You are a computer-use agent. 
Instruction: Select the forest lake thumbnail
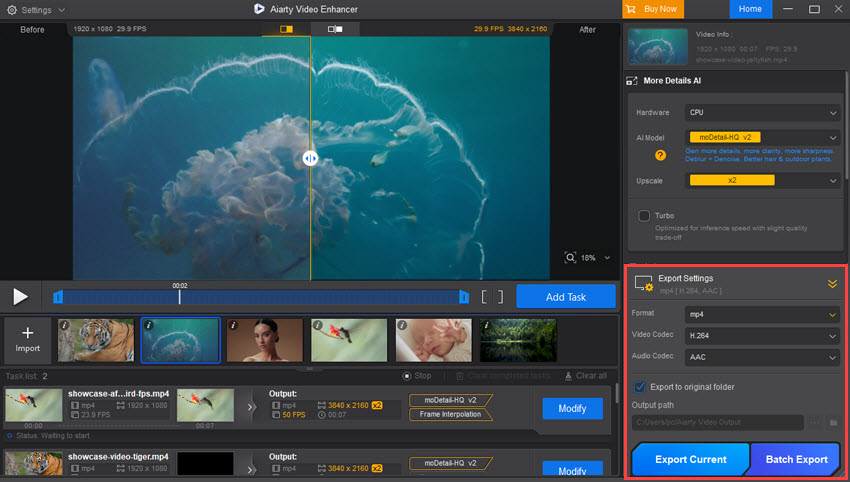click(x=518, y=340)
